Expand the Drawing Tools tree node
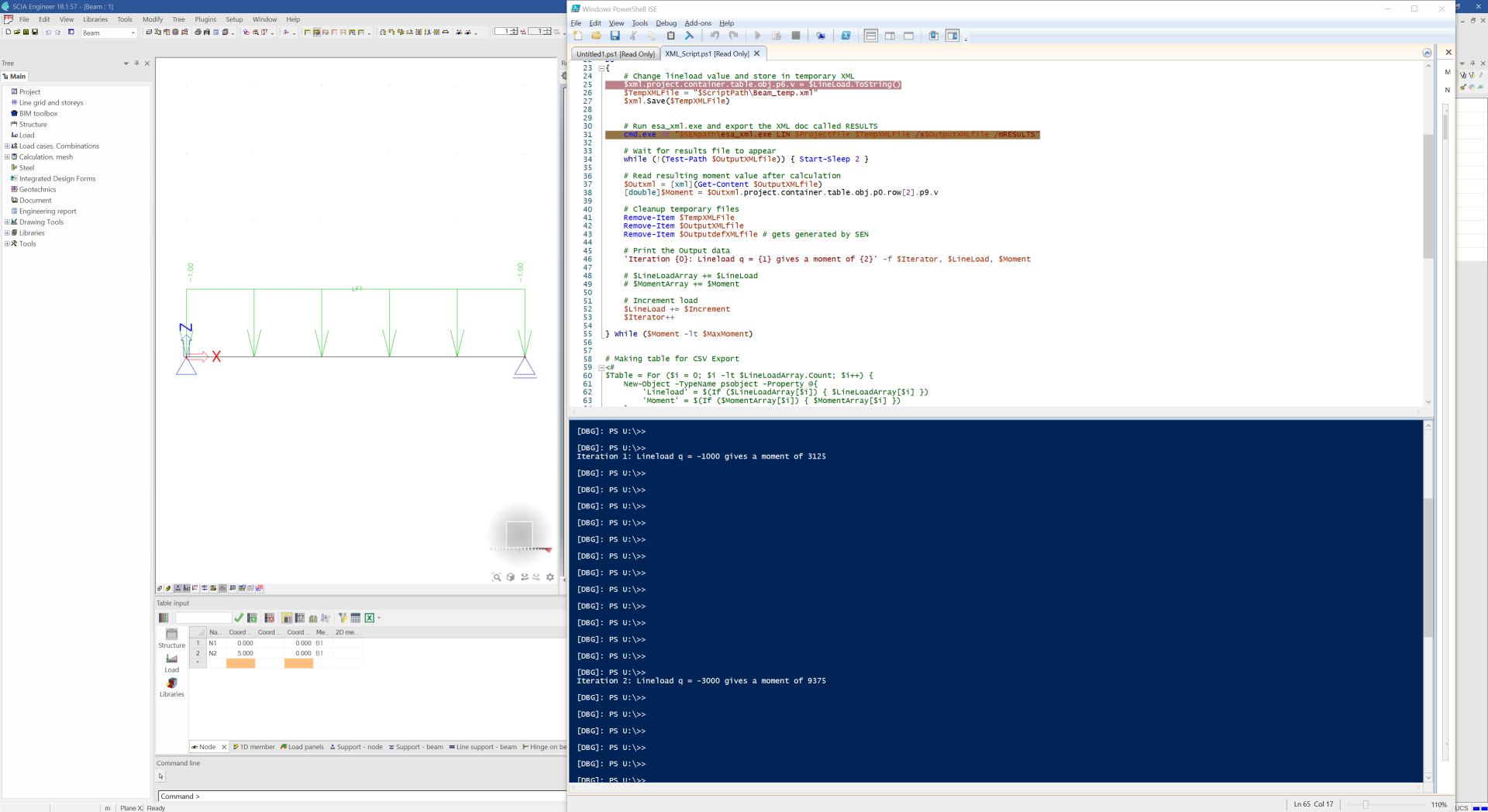This screenshot has height=812, width=1488. pos(7,222)
